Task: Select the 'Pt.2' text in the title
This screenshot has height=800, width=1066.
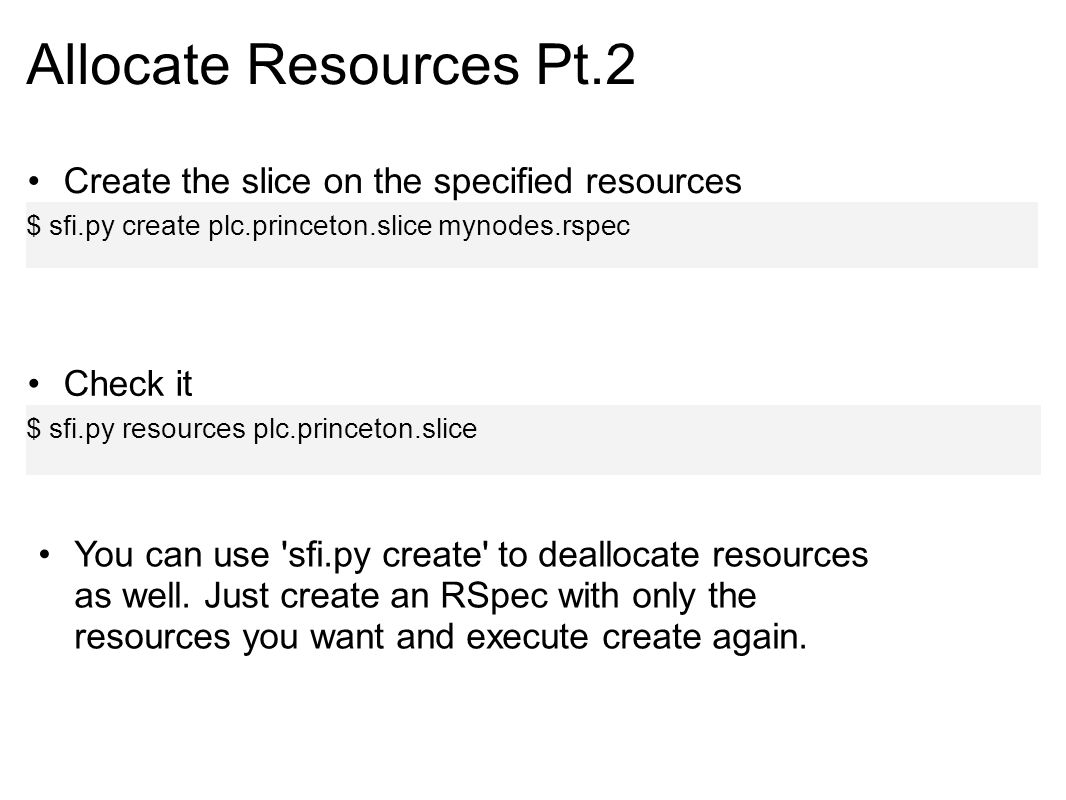Action: (x=585, y=65)
